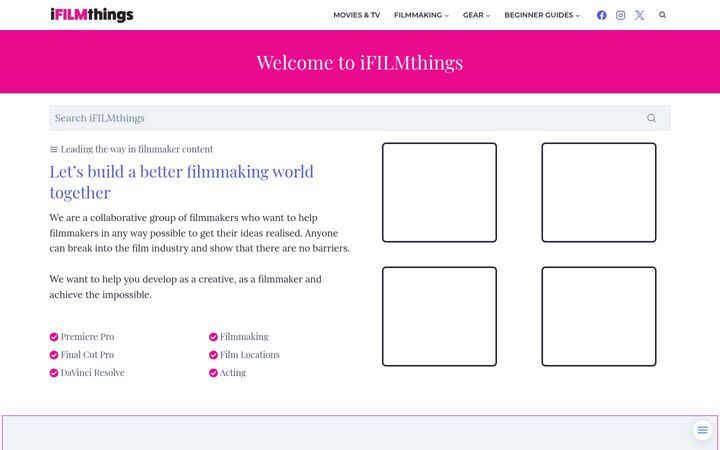720x450 pixels.
Task: Click the bottom-left empty image card
Action: (x=439, y=316)
